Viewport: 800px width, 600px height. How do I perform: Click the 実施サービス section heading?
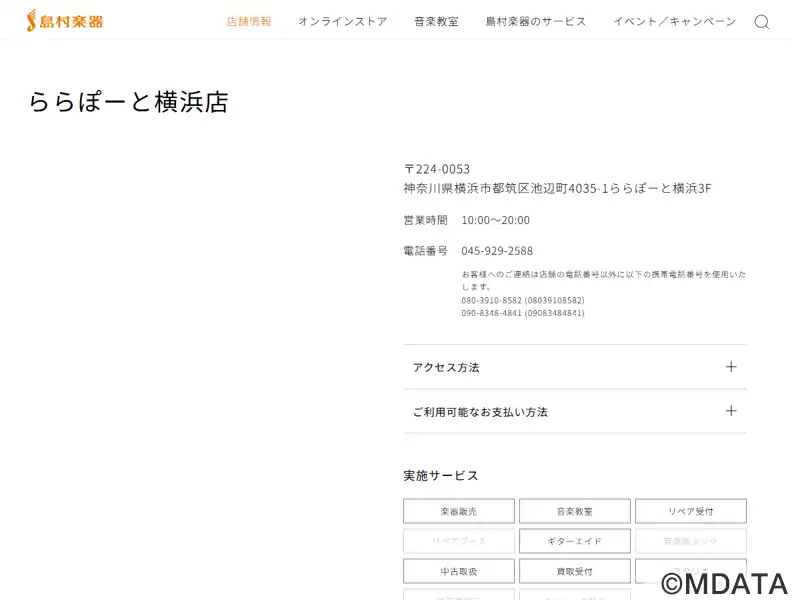[x=441, y=476]
